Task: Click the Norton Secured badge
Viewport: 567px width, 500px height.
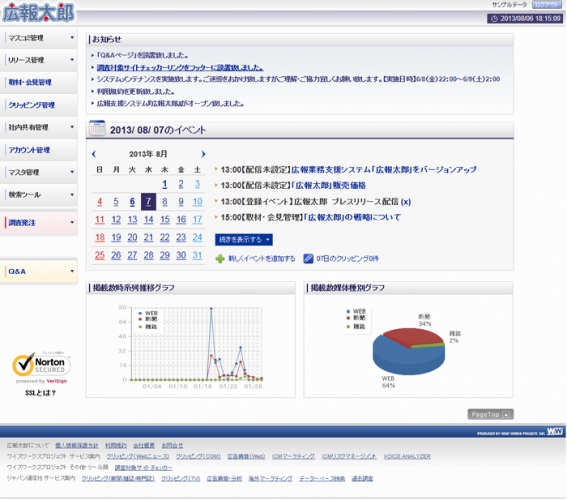Action: coord(41,366)
